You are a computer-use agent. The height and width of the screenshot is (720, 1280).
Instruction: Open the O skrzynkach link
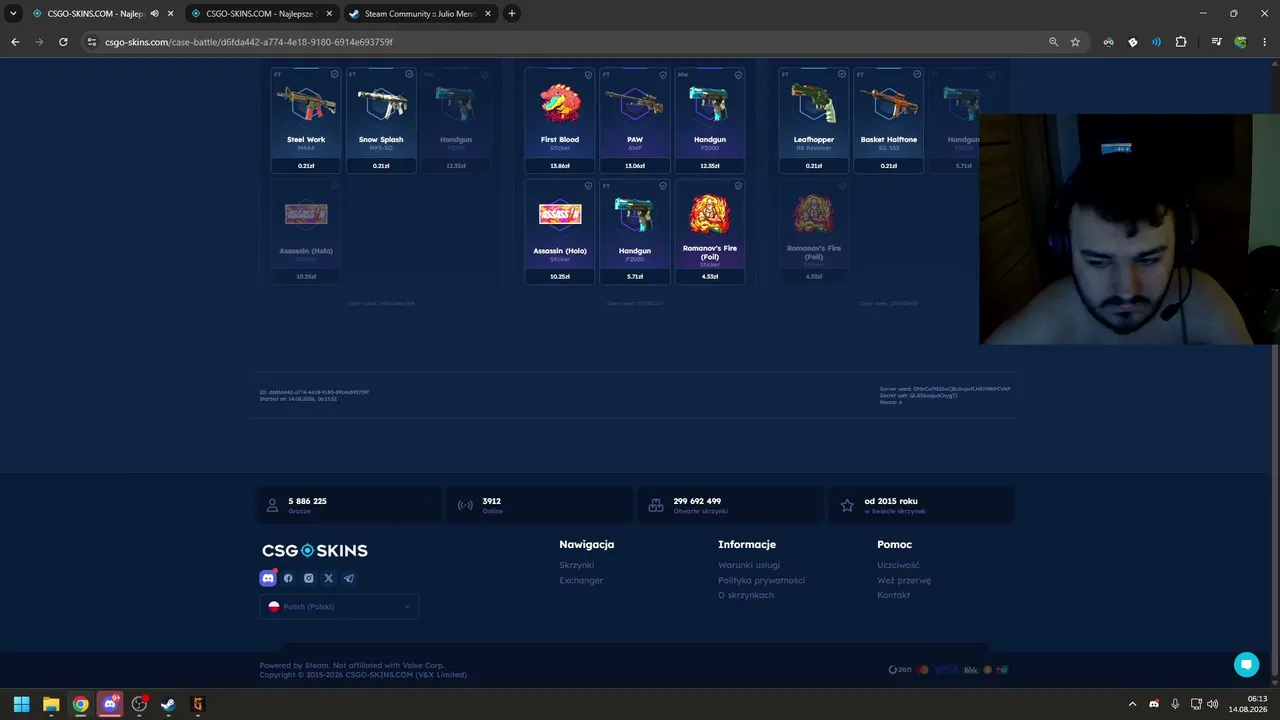tap(746, 595)
